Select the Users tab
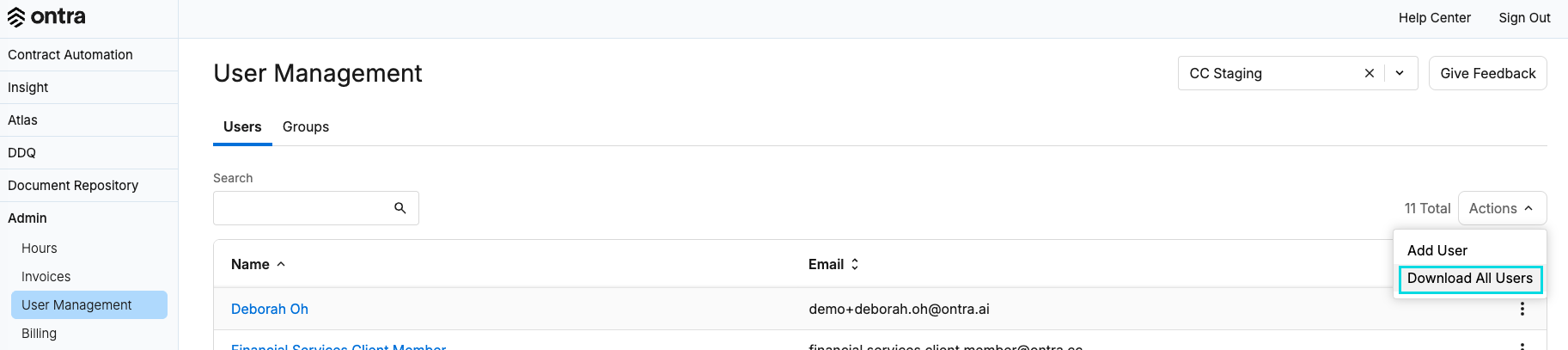Image resolution: width=1568 pixels, height=350 pixels. (242, 126)
